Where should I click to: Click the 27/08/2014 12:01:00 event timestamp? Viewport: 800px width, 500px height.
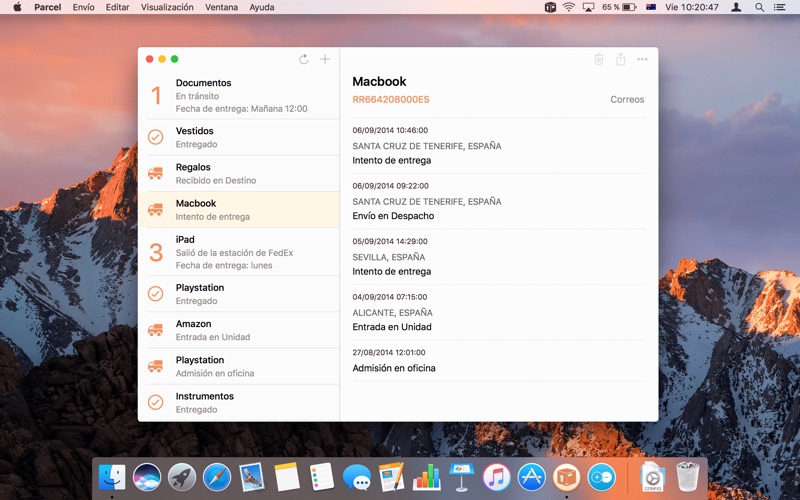(x=389, y=353)
